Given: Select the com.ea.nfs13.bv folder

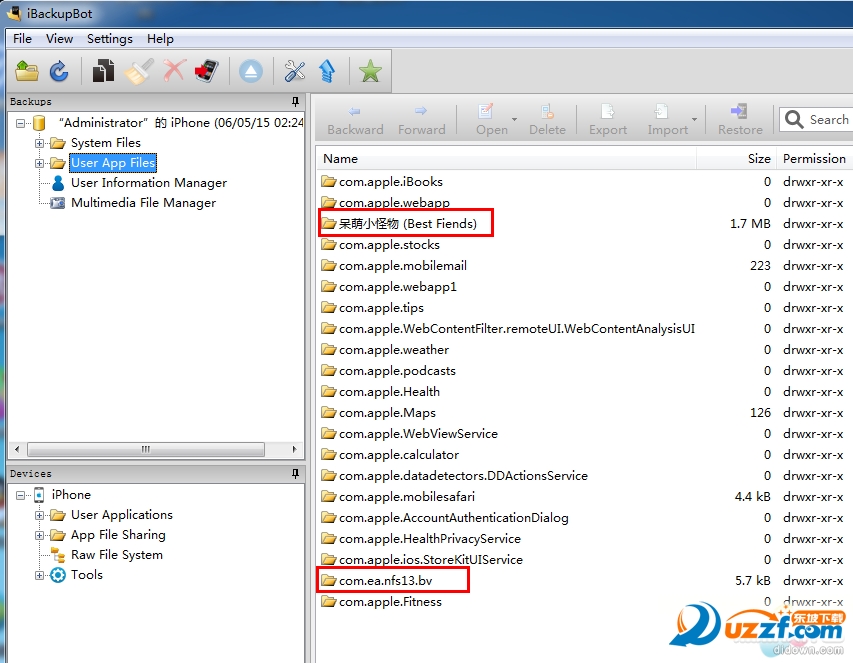Looking at the screenshot, I should pyautogui.click(x=385, y=581).
